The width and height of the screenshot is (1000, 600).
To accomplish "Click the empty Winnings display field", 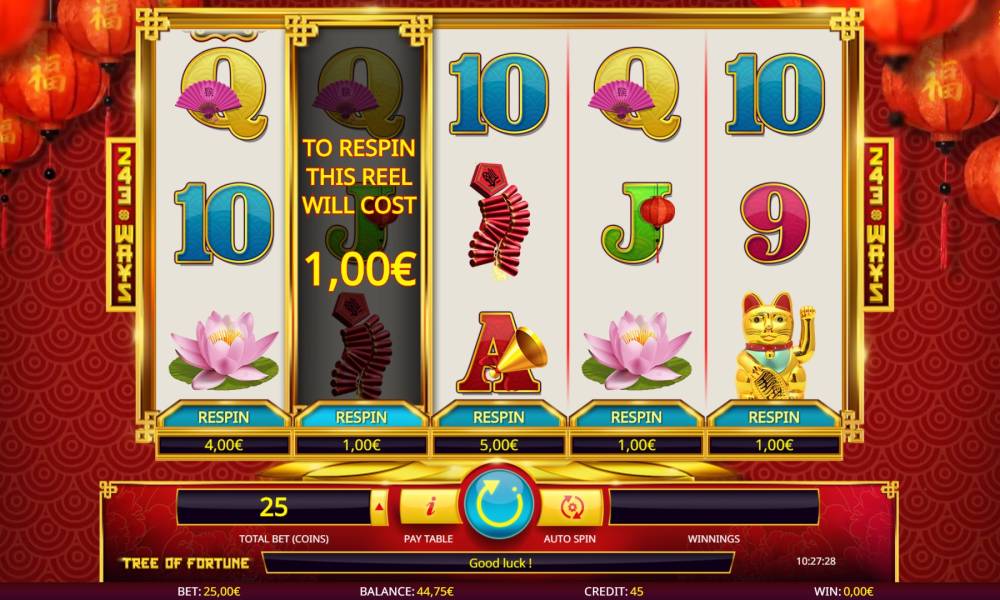I will coord(714,508).
